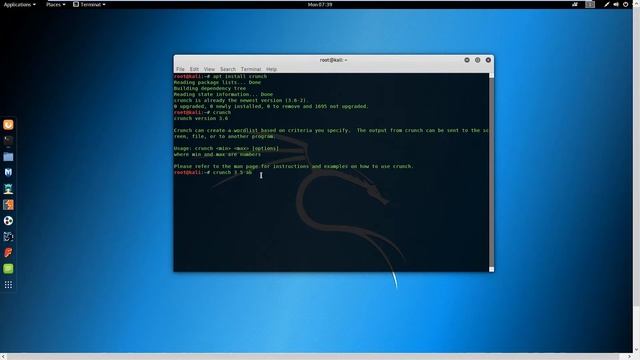
Task: Click 'Please refer to the man page' line
Action: click(294, 166)
